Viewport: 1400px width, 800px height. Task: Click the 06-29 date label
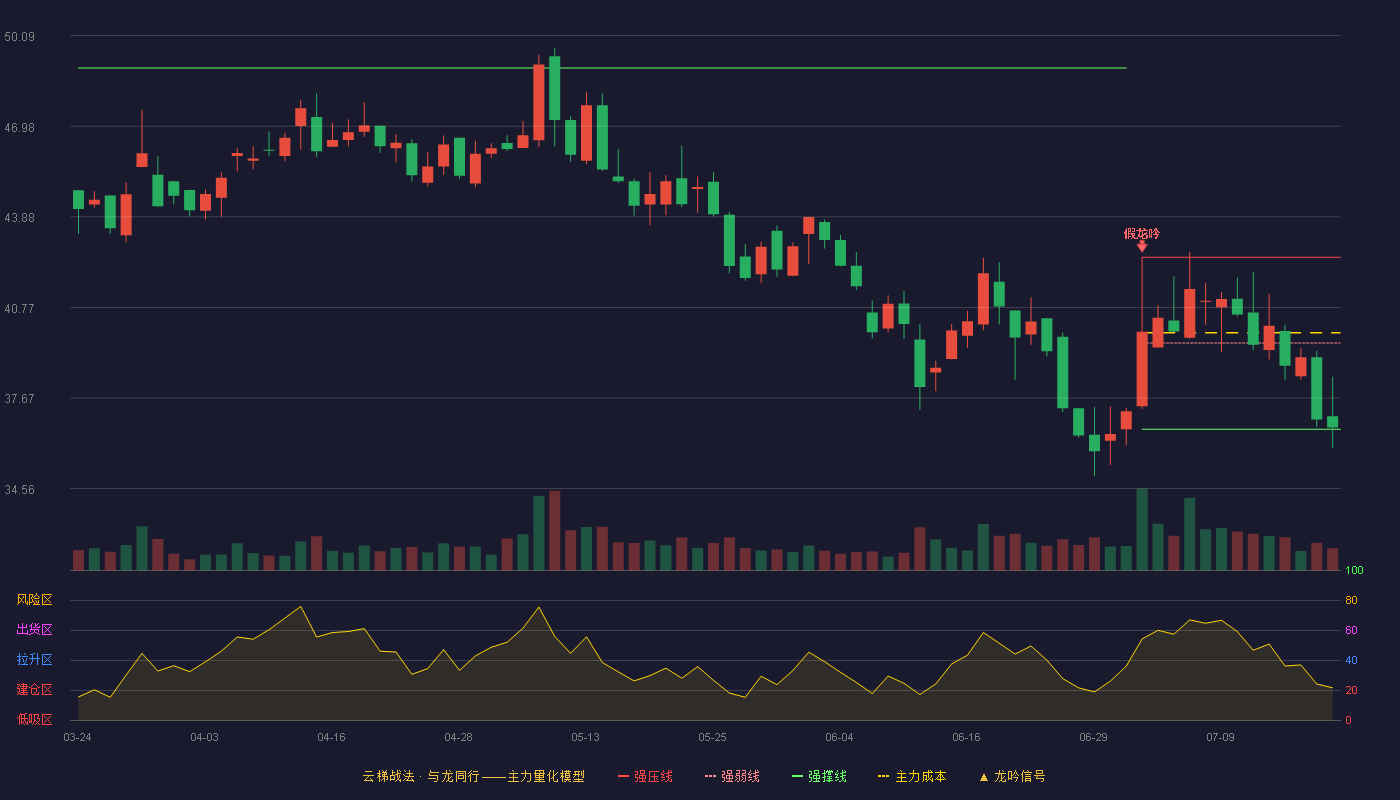pyautogui.click(x=1093, y=737)
